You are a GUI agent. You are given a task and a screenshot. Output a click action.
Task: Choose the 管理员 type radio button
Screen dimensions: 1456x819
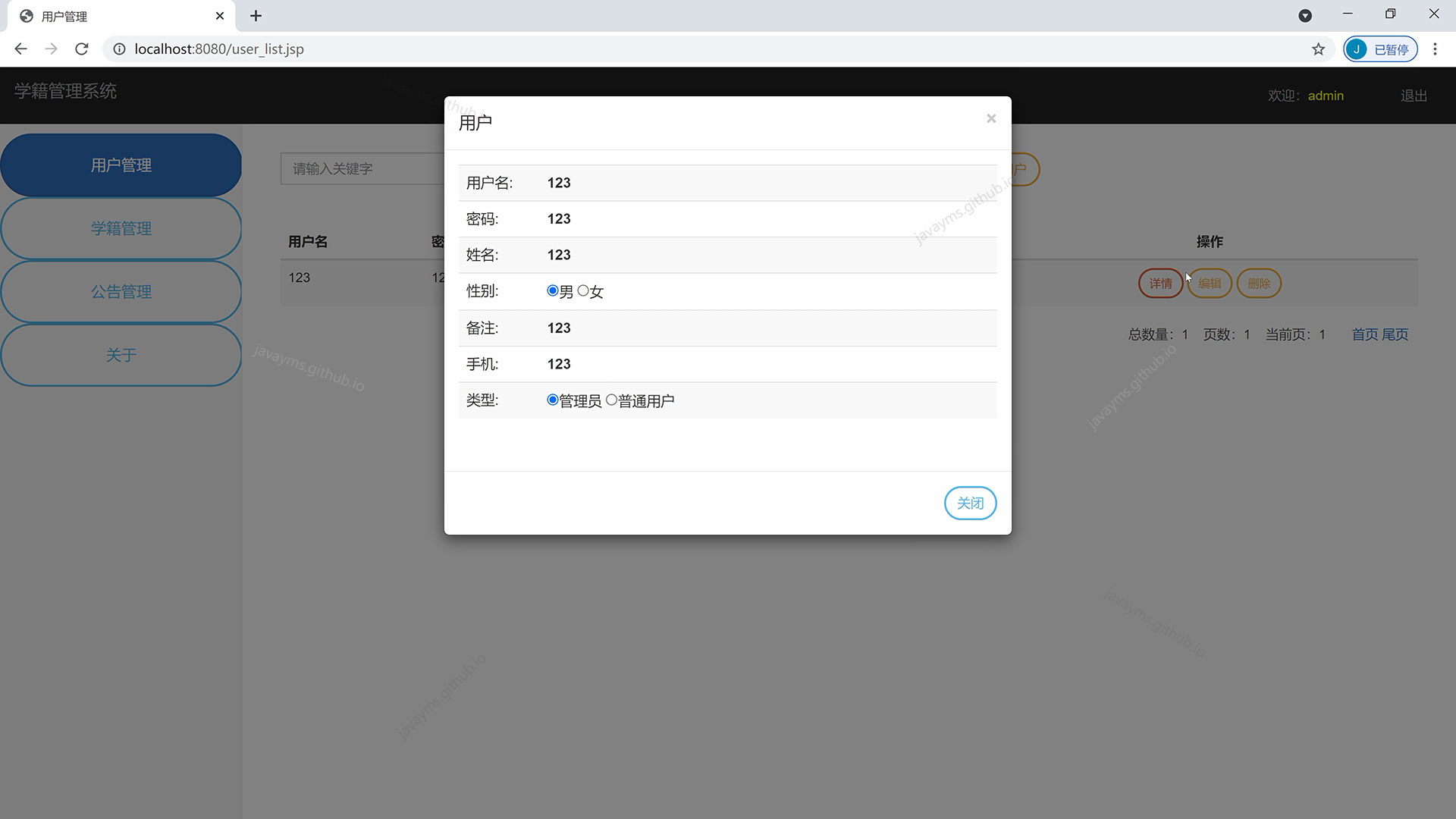pos(552,400)
